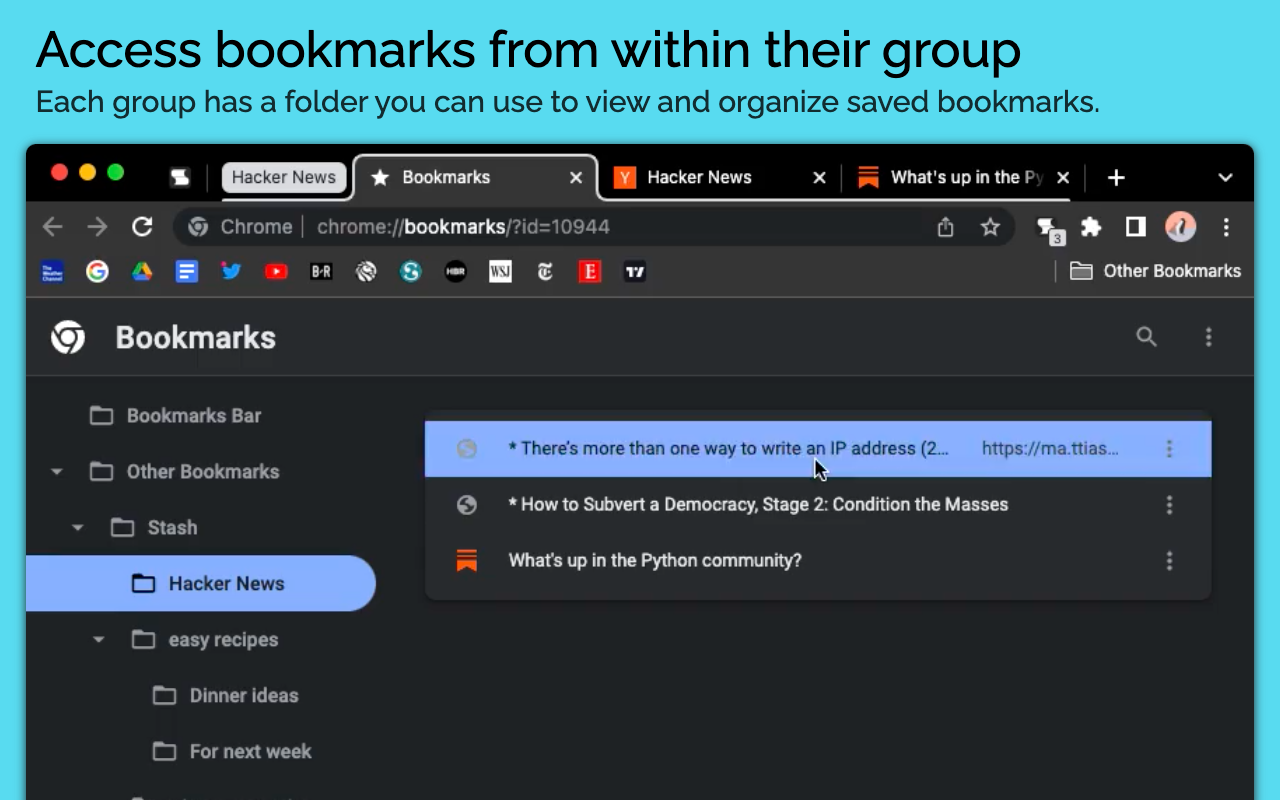Open the Extensions puzzle-piece menu
Screen dimensions: 1280x800
tap(1091, 227)
